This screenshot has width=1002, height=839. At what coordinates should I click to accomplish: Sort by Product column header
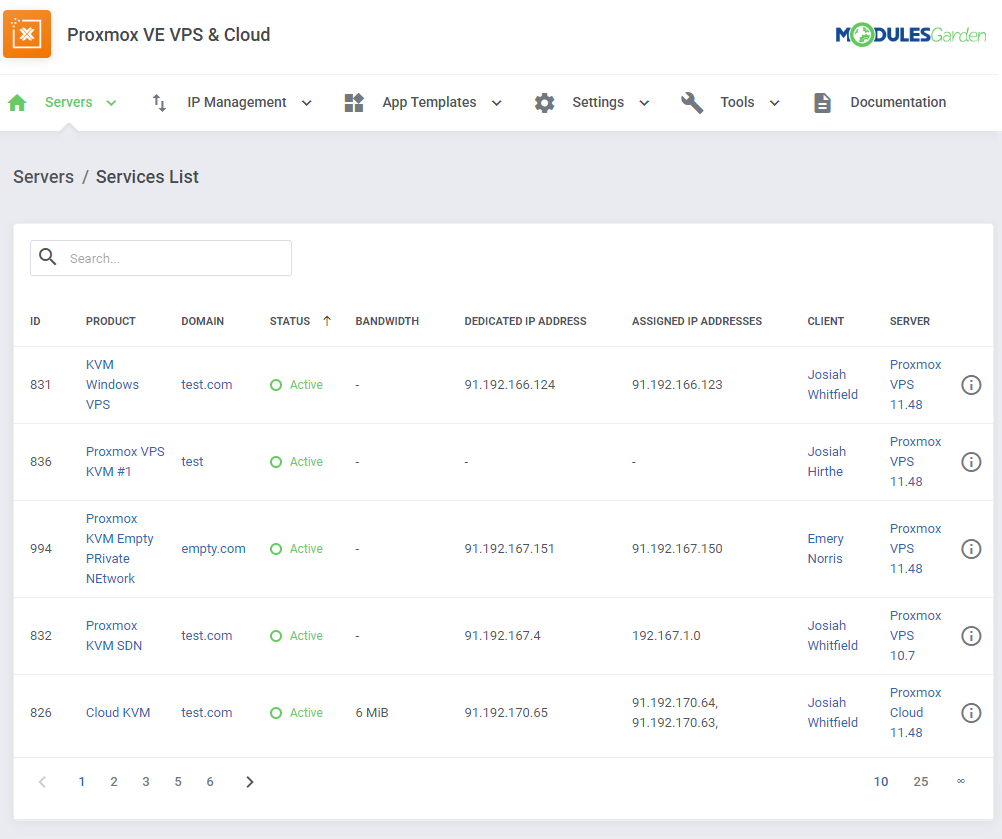(x=111, y=321)
